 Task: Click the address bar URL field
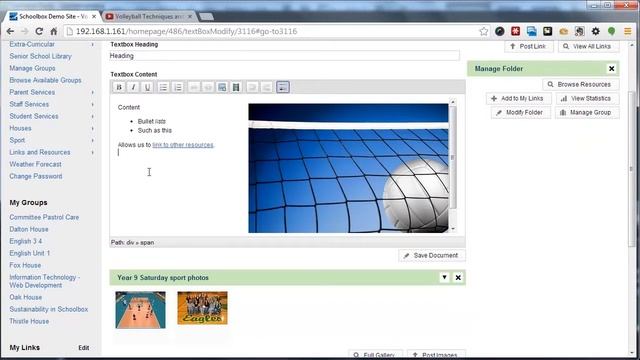(273, 31)
